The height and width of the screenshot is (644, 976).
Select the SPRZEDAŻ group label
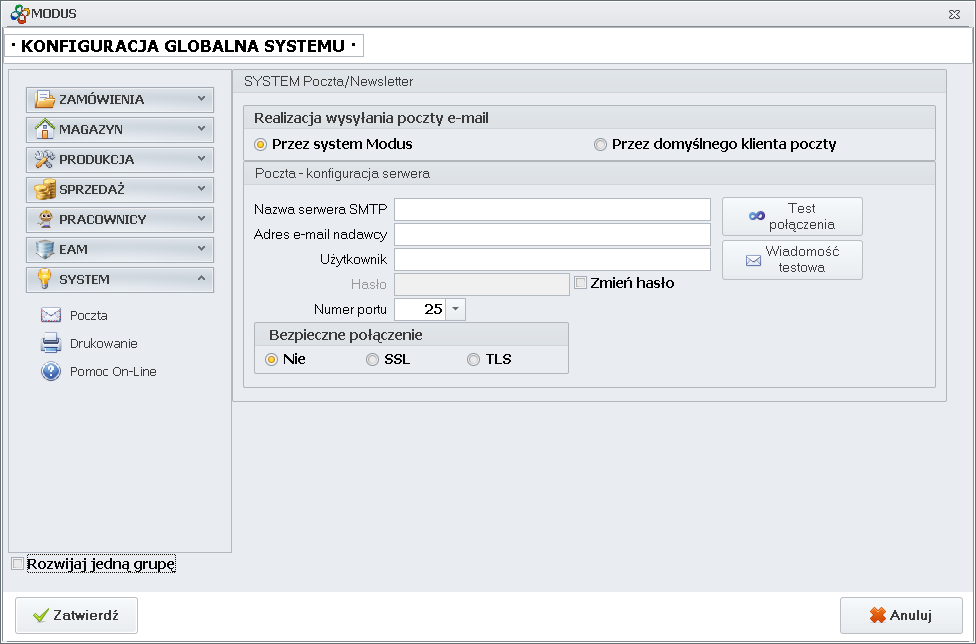pyautogui.click(x=92, y=189)
